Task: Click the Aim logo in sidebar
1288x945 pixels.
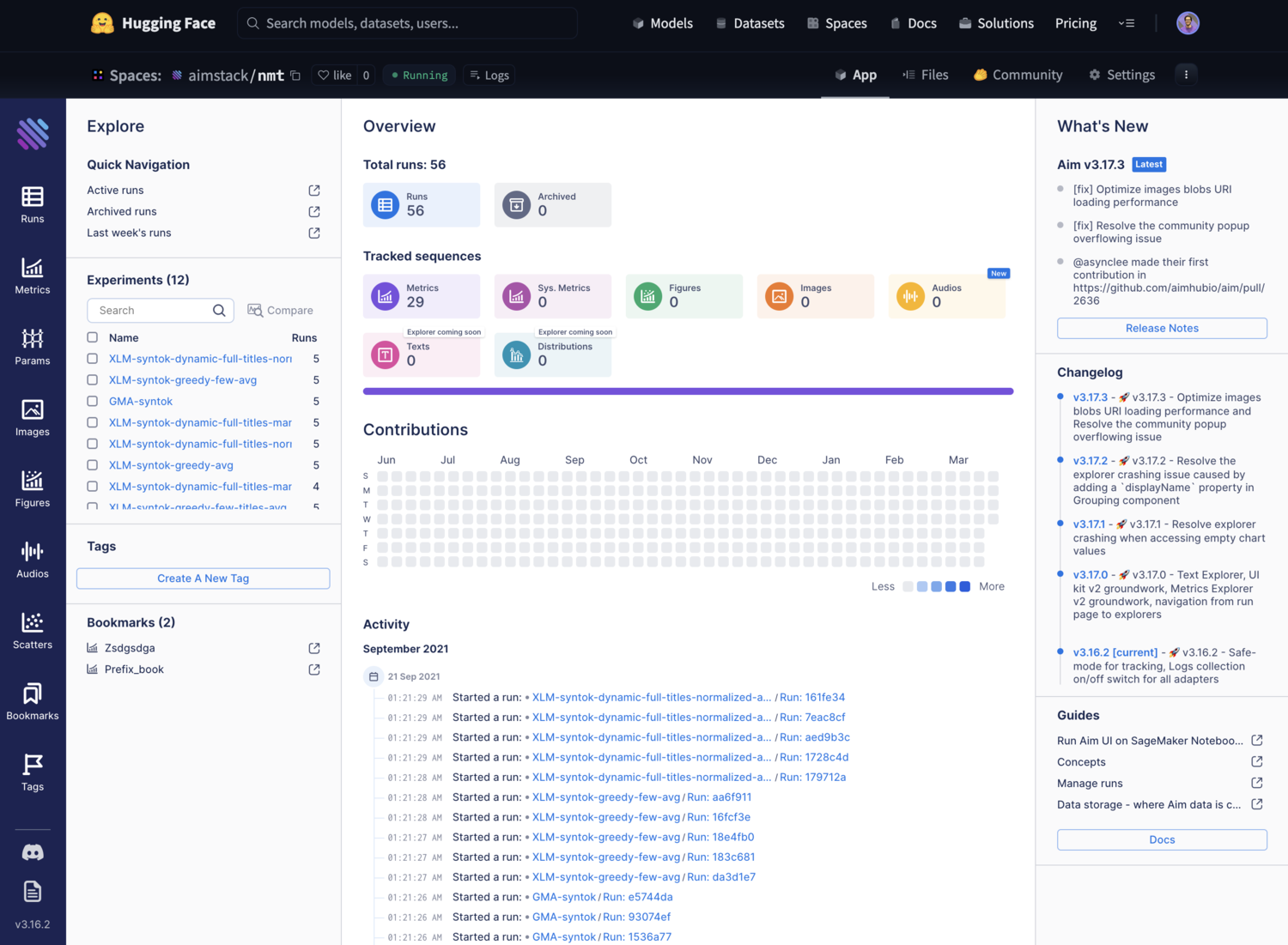Action: [x=33, y=134]
